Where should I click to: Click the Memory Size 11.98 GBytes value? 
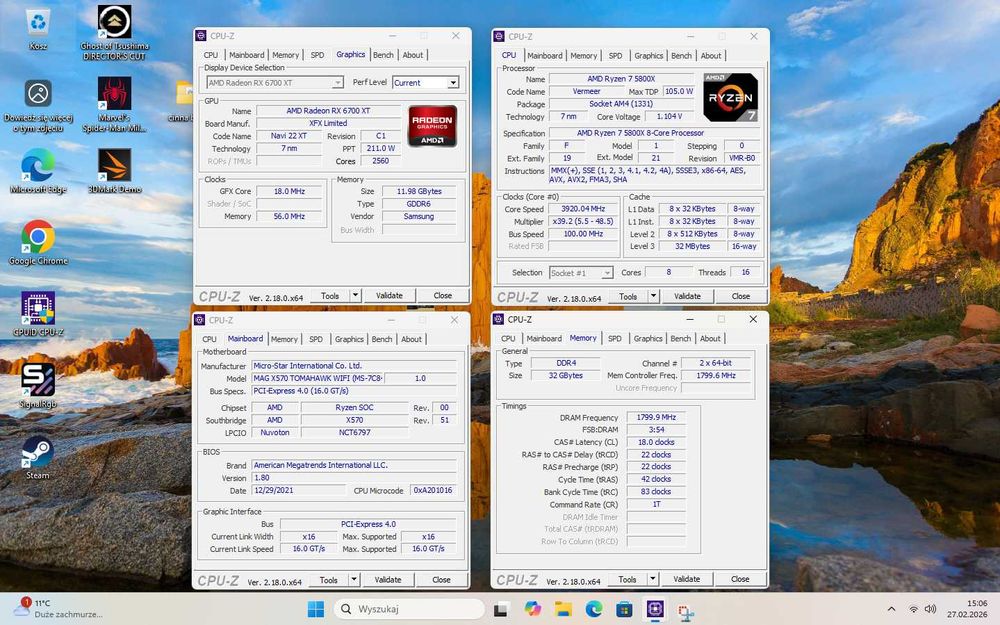point(419,191)
